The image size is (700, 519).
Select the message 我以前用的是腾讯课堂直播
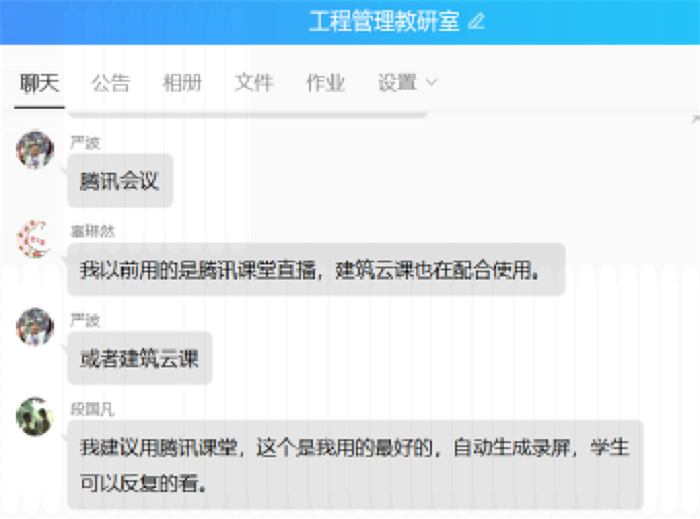pos(317,270)
